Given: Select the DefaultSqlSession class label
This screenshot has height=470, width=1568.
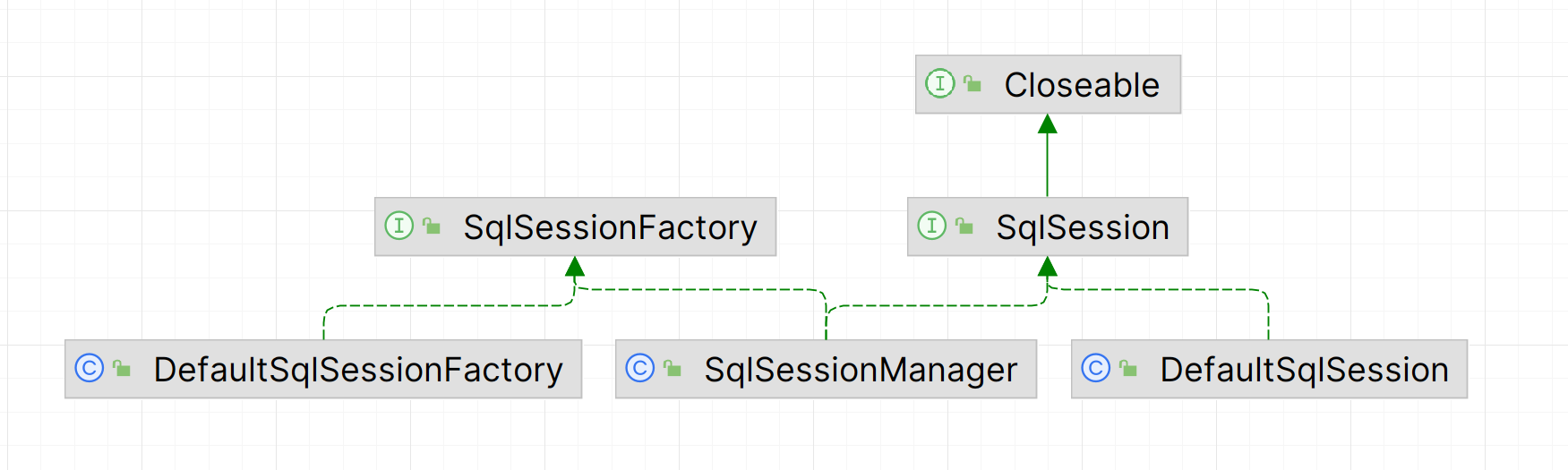Looking at the screenshot, I should [1304, 370].
